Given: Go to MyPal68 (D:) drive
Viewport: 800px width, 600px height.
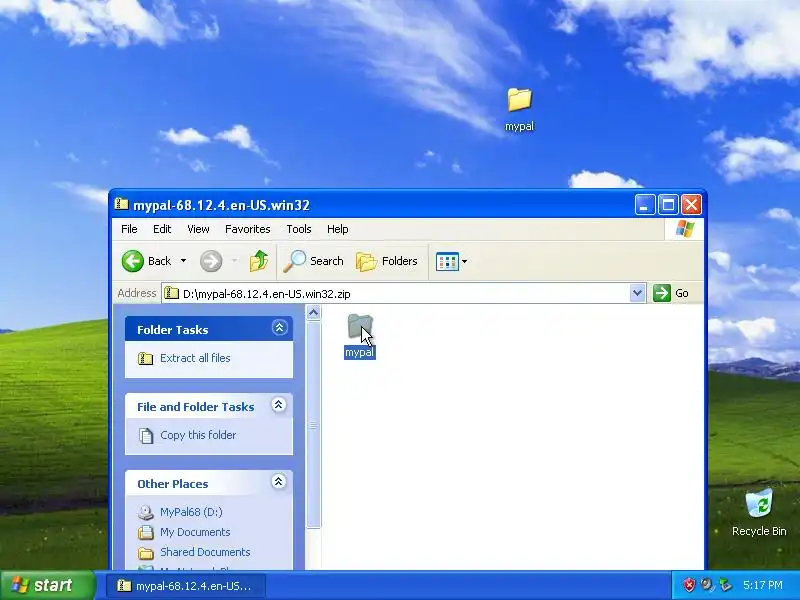Looking at the screenshot, I should (x=191, y=512).
